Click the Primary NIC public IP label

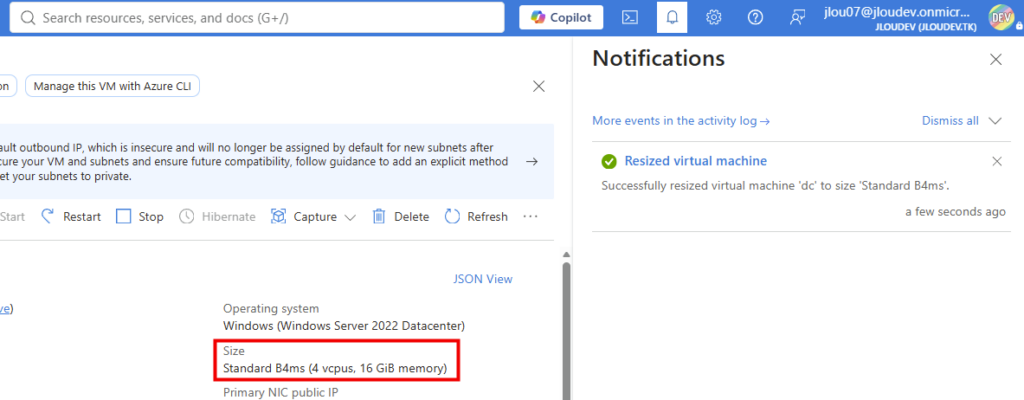tap(281, 393)
